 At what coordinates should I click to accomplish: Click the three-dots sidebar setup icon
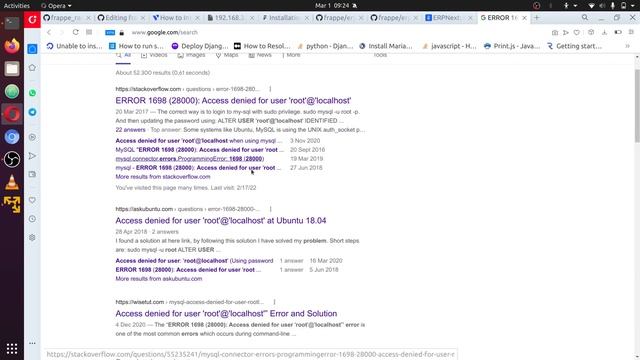(x=32, y=343)
